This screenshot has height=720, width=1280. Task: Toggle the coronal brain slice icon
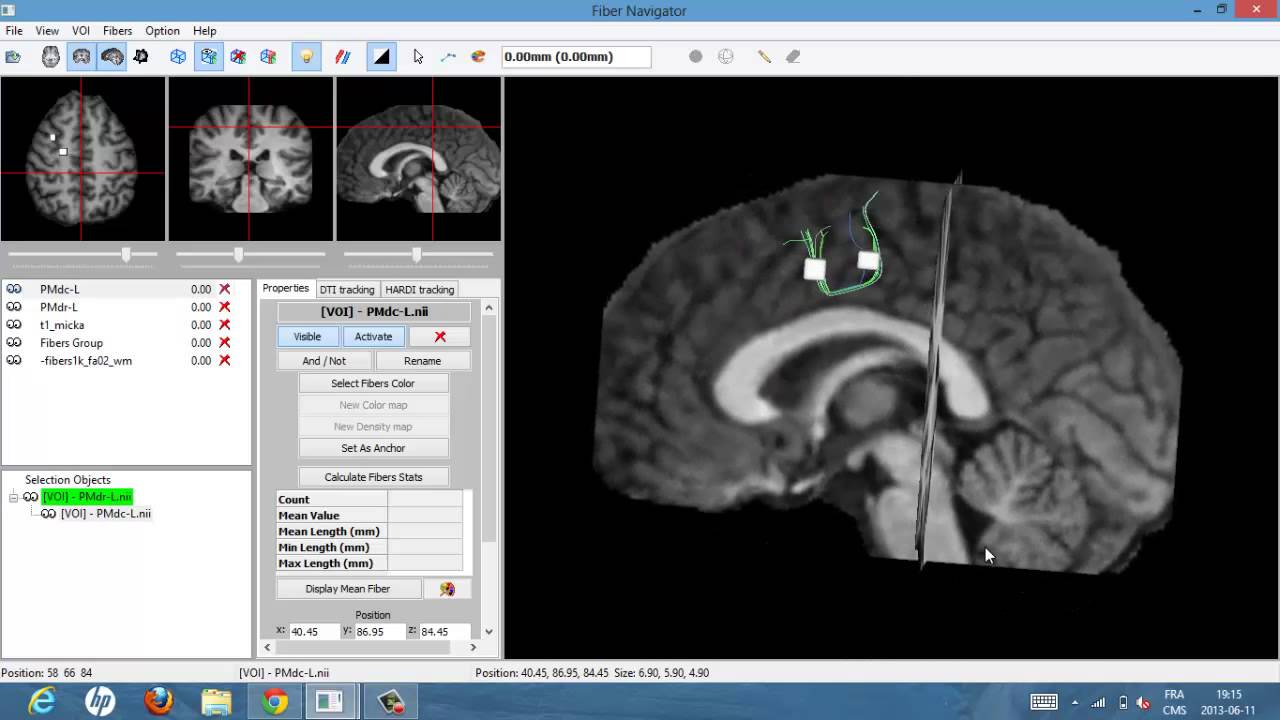point(82,57)
